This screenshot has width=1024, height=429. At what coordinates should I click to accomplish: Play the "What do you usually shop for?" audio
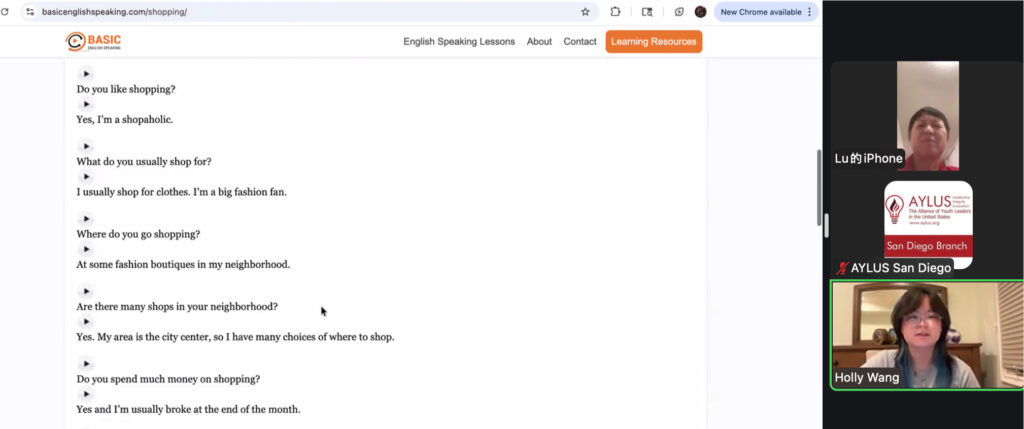(86, 146)
